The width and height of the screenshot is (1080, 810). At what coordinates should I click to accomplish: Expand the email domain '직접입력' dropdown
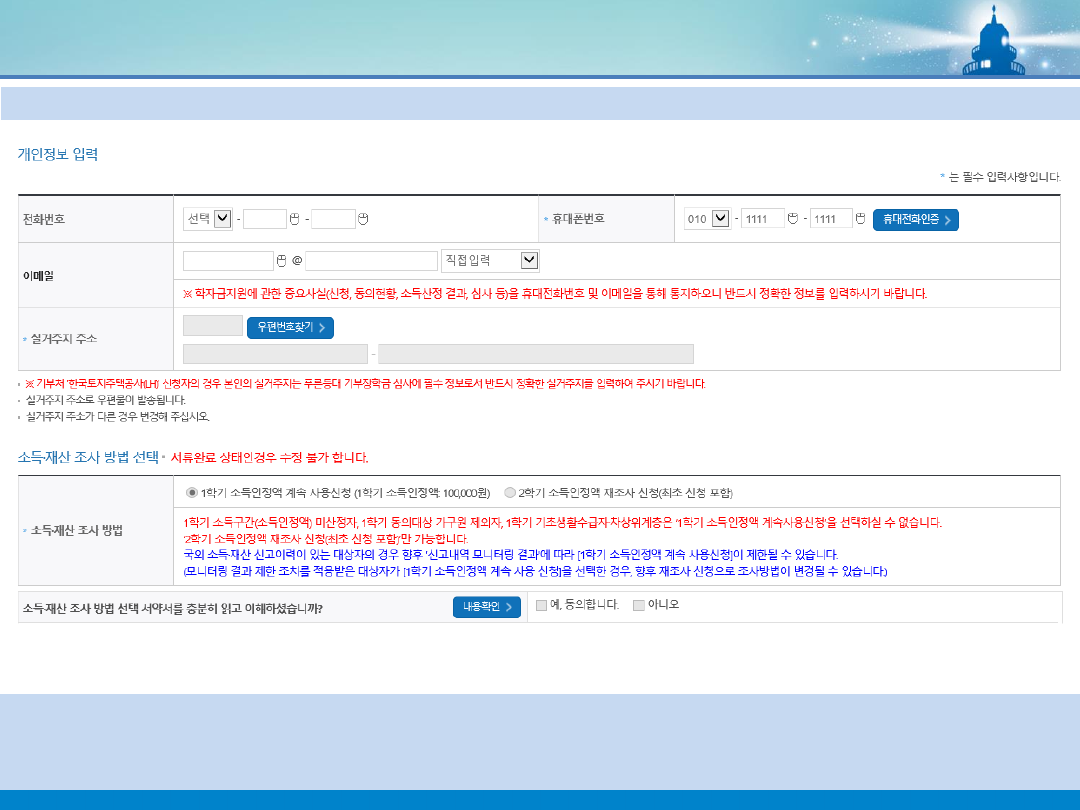(x=490, y=261)
